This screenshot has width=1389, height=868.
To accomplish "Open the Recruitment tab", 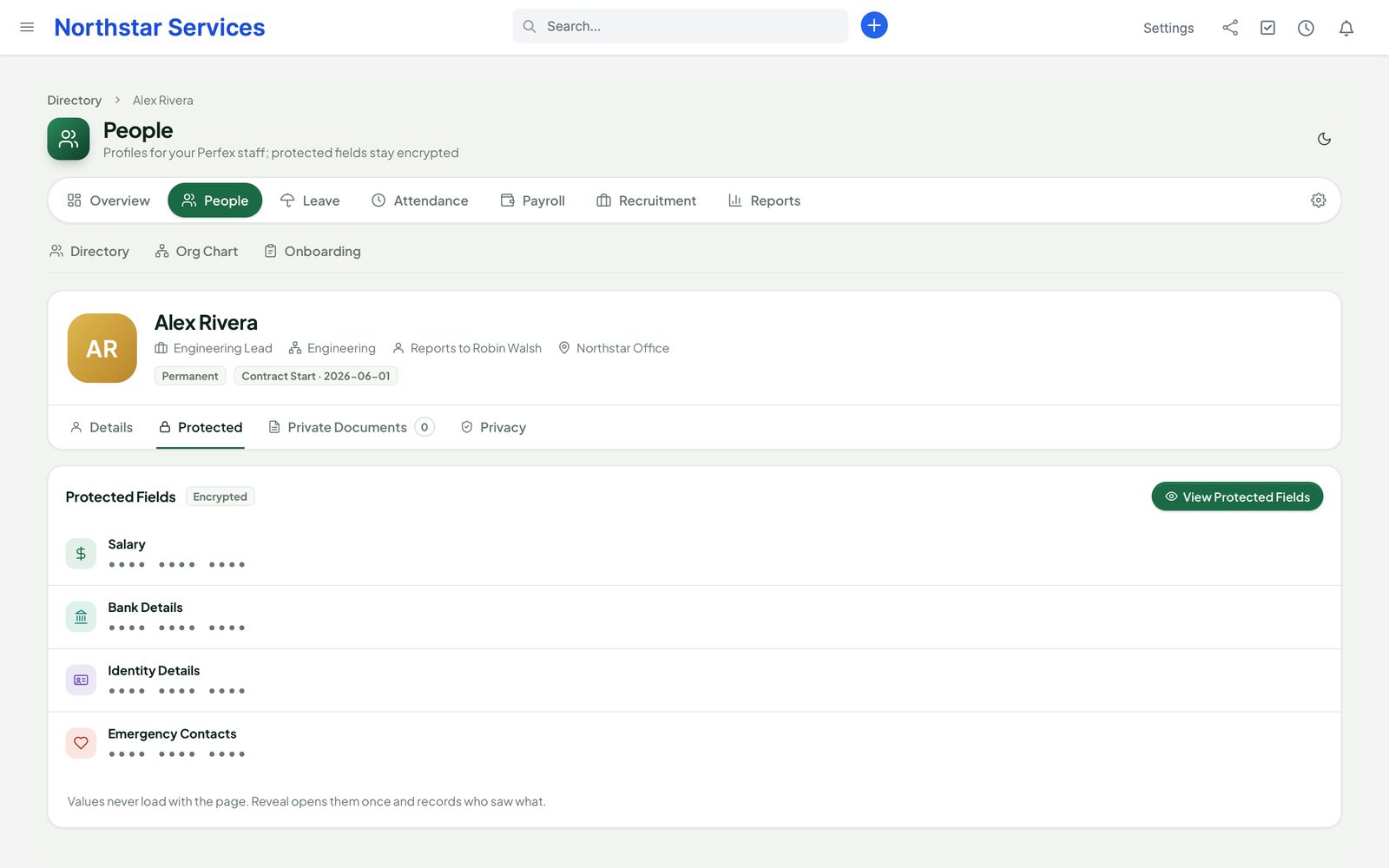I will pos(647,201).
